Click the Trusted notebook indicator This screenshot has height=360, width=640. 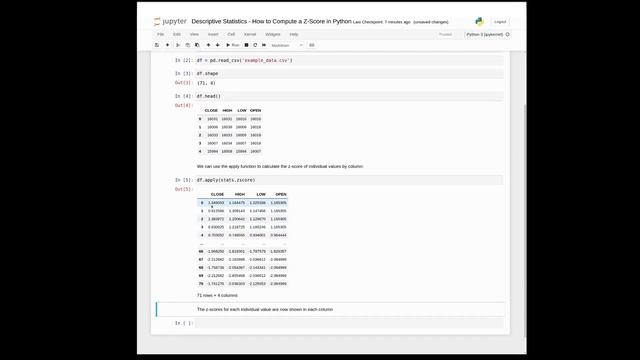coord(445,35)
